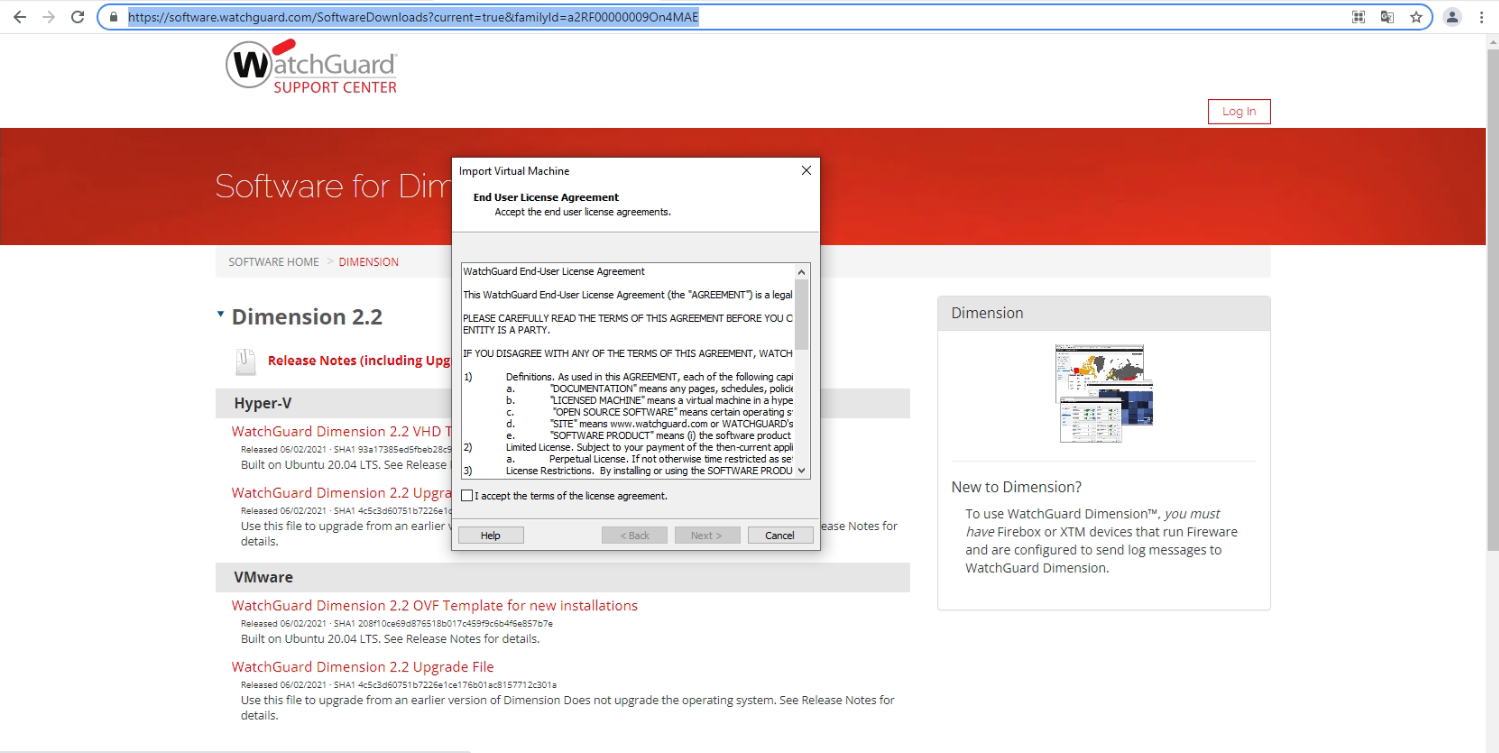1499x753 pixels.
Task: Click Cancel in Import Virtual Machine dialog
Action: pyautogui.click(x=780, y=535)
